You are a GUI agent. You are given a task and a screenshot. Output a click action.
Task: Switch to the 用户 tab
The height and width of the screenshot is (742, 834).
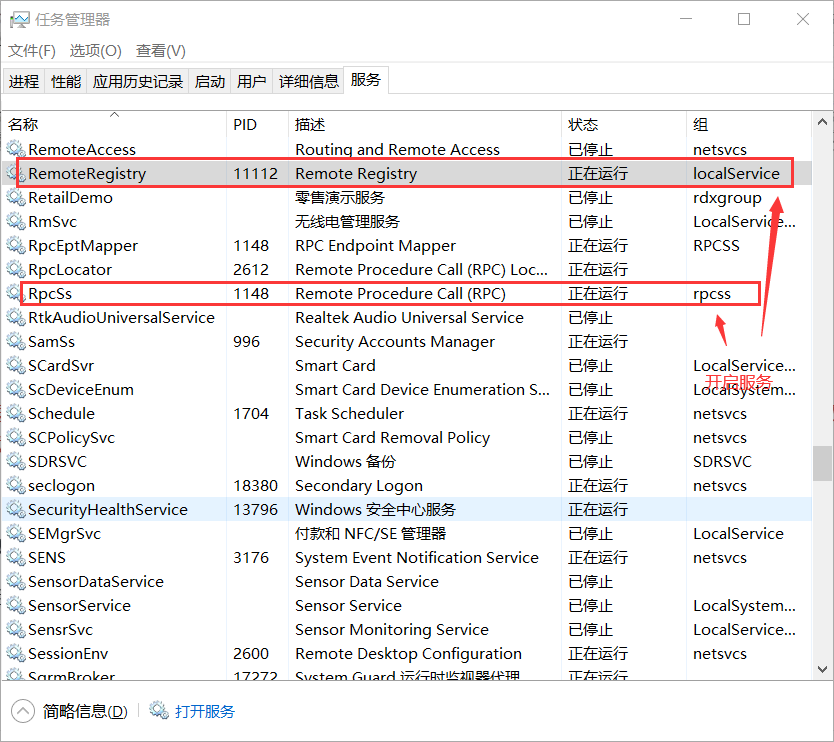pos(252,81)
